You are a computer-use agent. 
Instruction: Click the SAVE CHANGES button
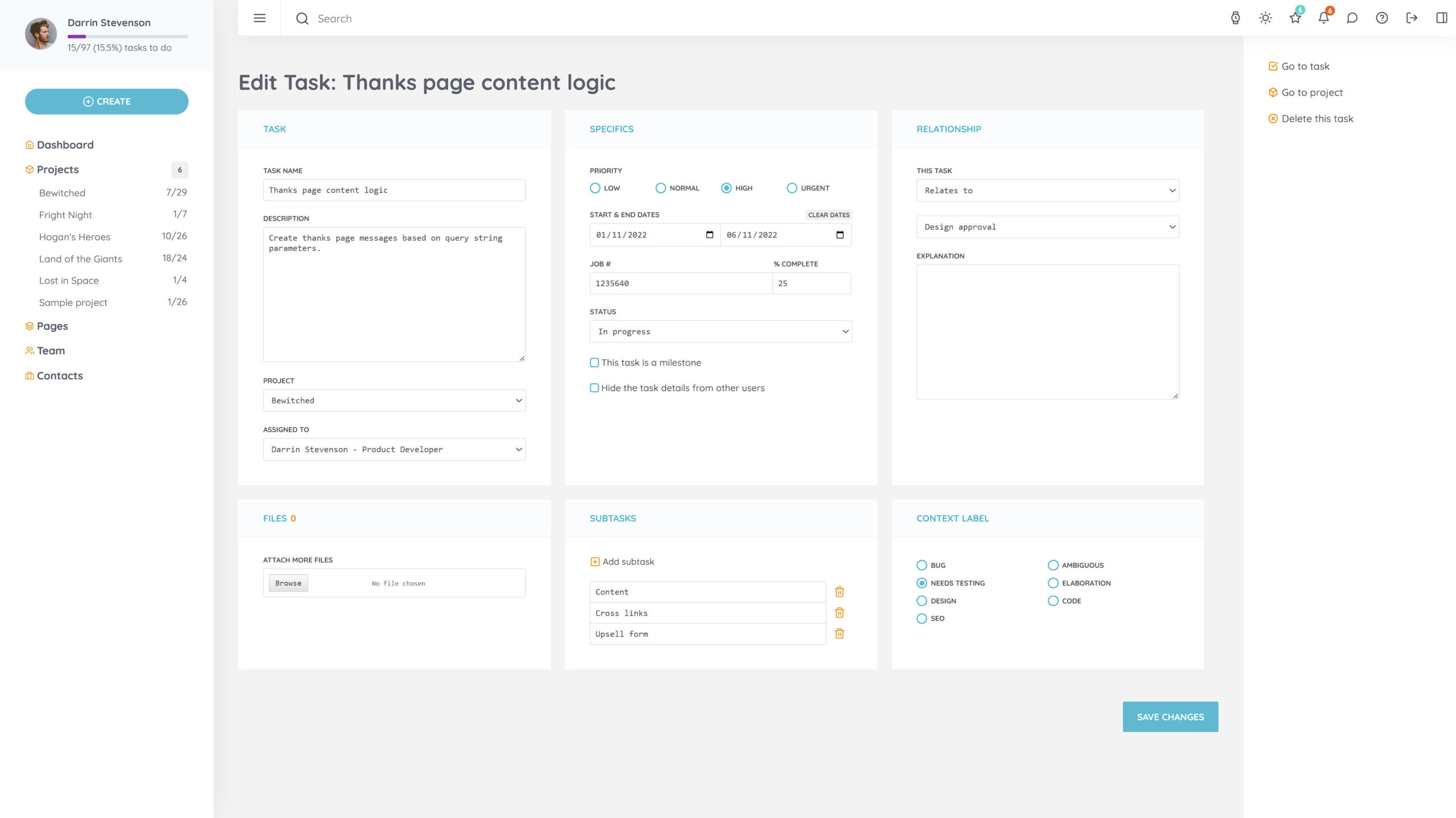[1170, 716]
